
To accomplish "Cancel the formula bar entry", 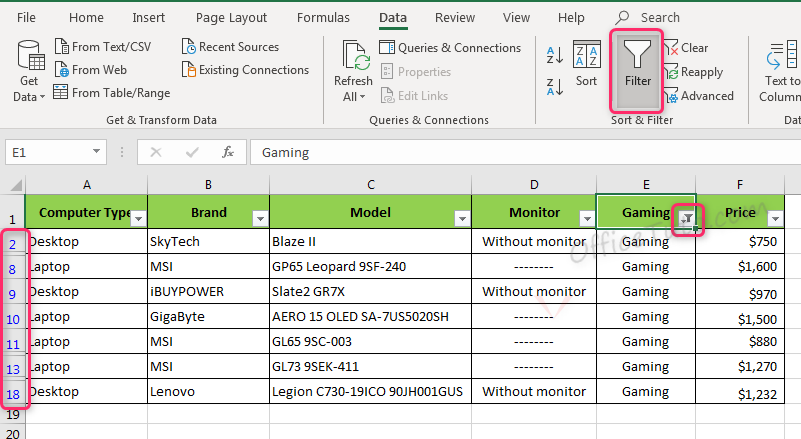I will pos(156,152).
